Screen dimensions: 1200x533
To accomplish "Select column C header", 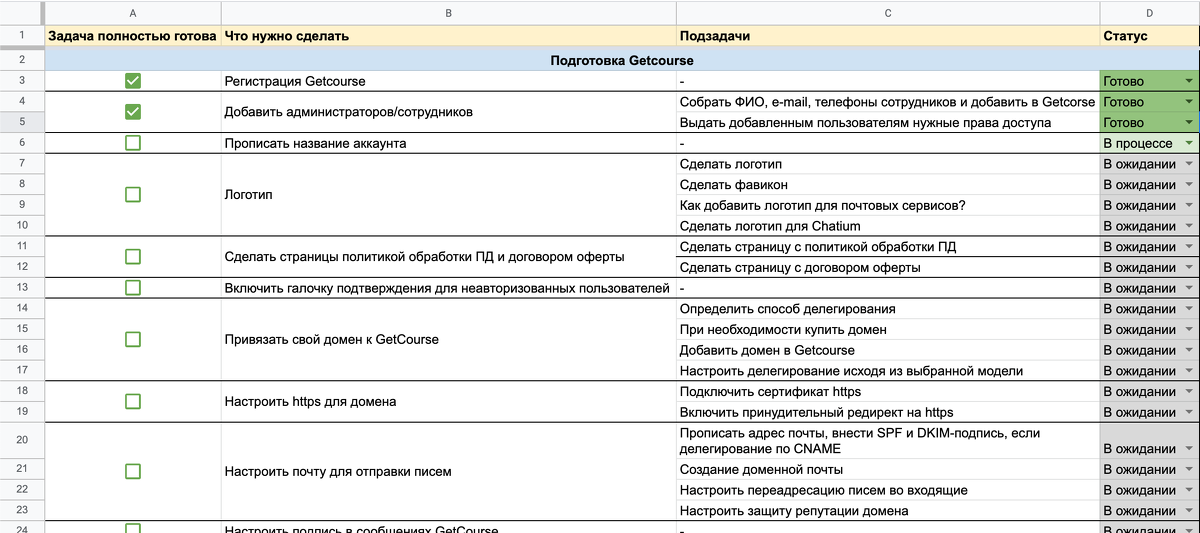I will (x=888, y=13).
